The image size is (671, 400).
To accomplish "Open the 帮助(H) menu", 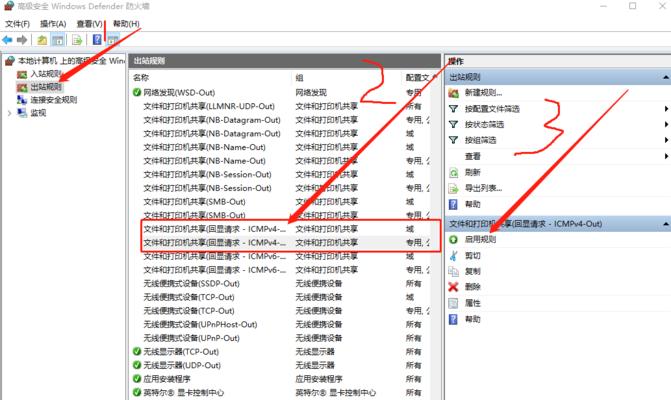I will click(126, 24).
